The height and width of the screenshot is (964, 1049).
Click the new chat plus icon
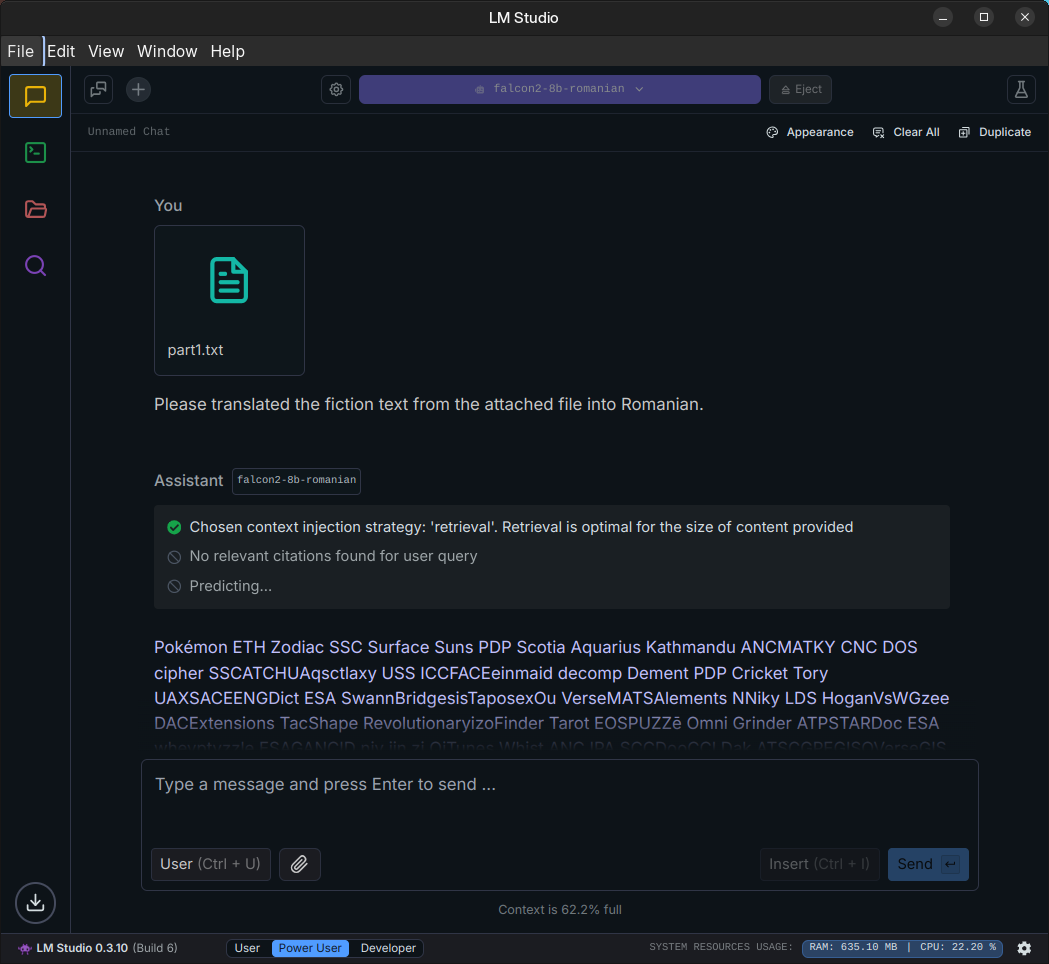(138, 89)
